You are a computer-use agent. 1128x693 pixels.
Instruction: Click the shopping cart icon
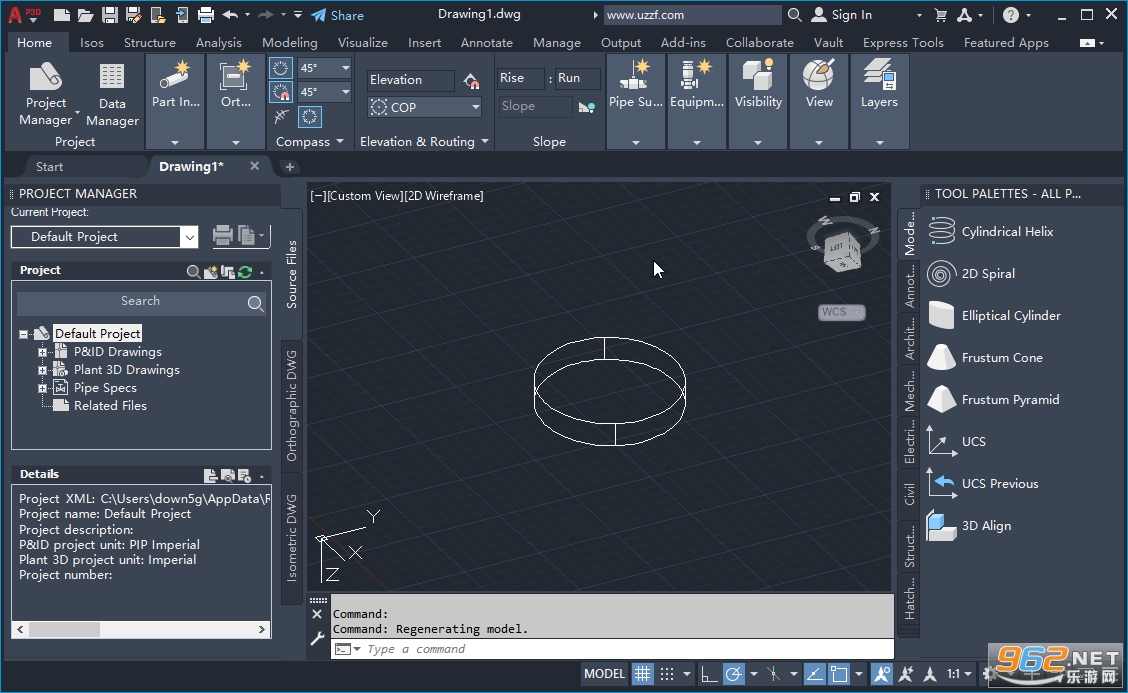click(940, 14)
